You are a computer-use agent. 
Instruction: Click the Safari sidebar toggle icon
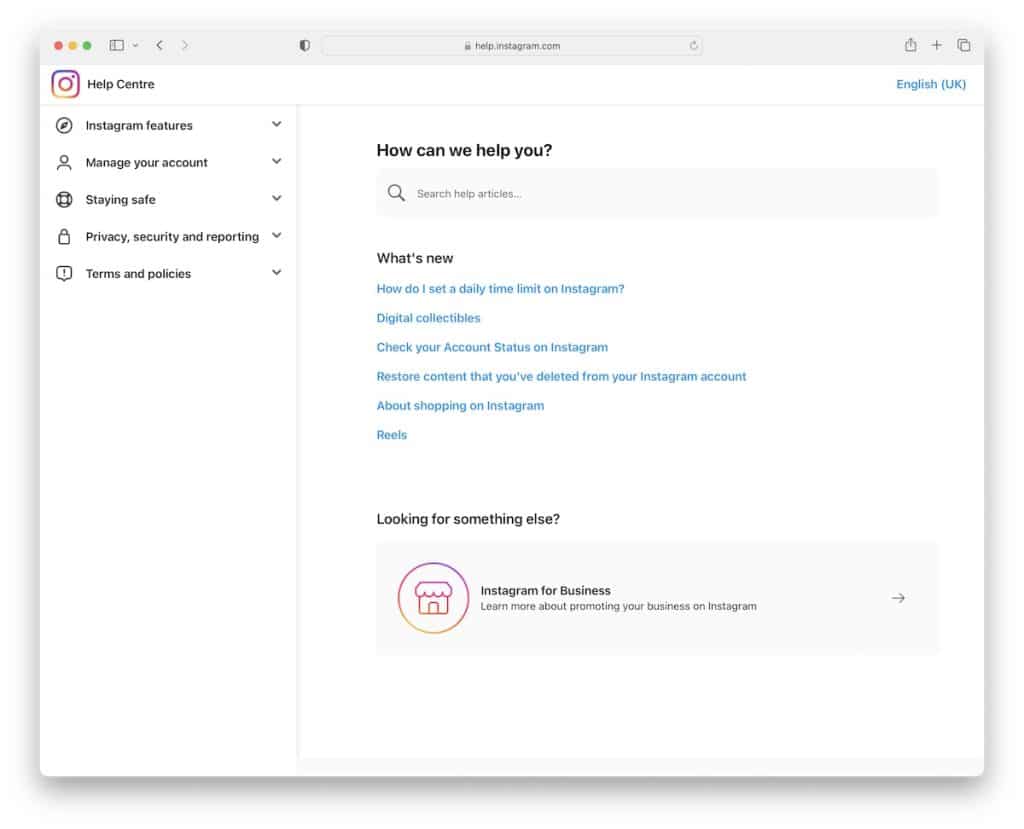pos(117,45)
